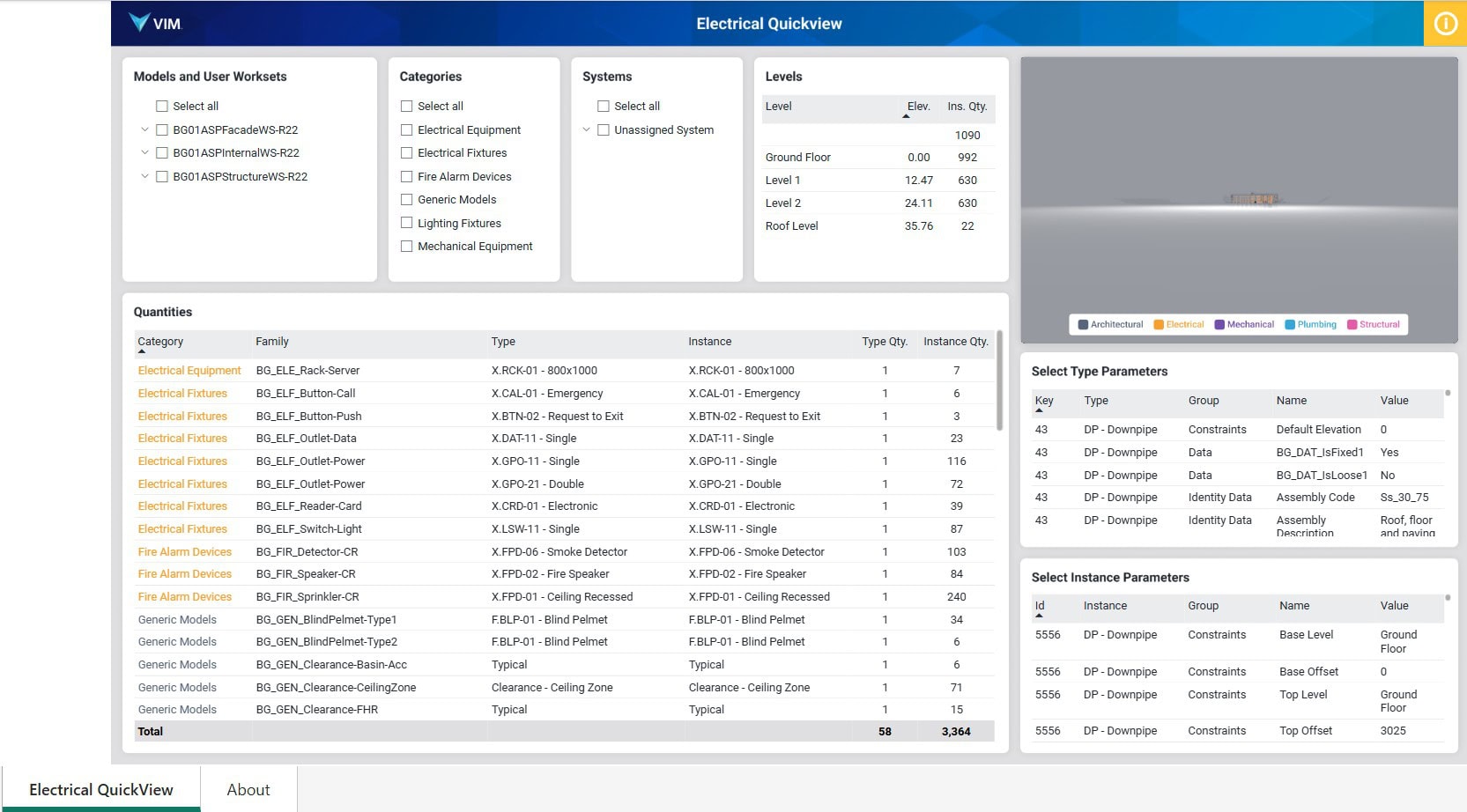This screenshot has height=812, width=1467.
Task: Select the Level 1 row in Levels
Action: coord(878,181)
